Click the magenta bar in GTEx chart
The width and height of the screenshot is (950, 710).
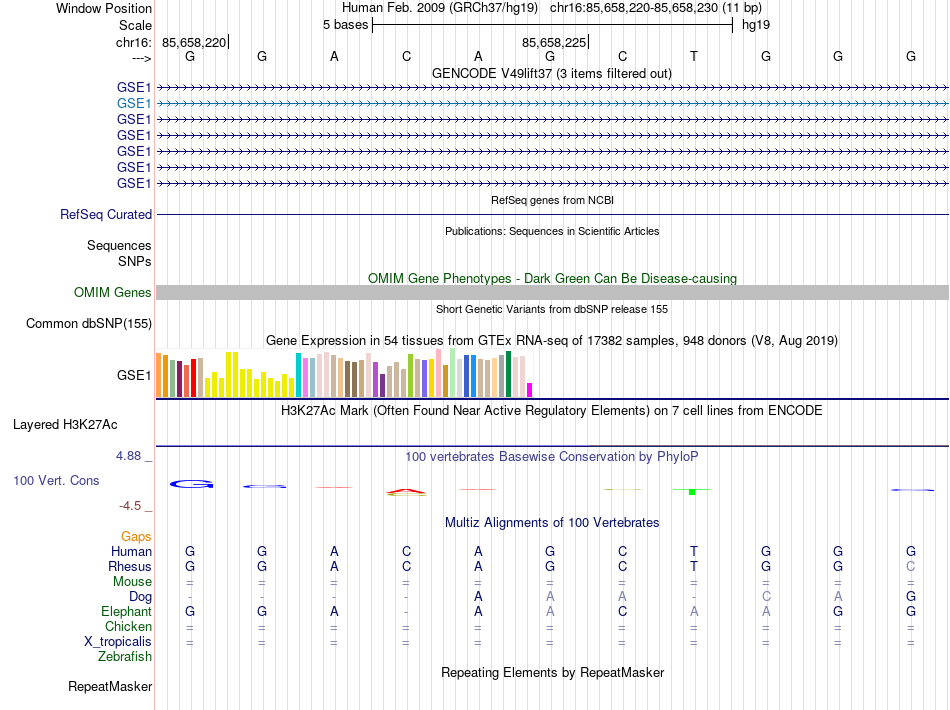[530, 390]
